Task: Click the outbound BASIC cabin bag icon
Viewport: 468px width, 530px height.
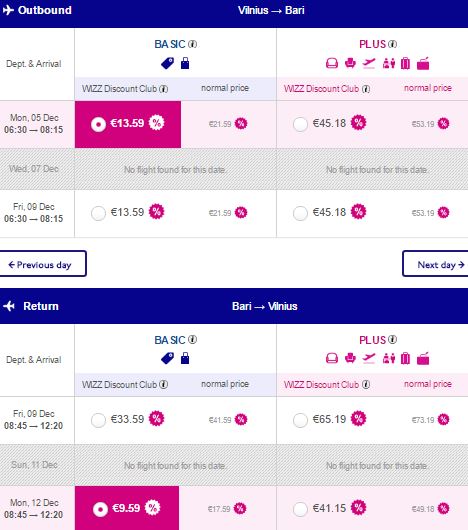Action: click(x=185, y=63)
